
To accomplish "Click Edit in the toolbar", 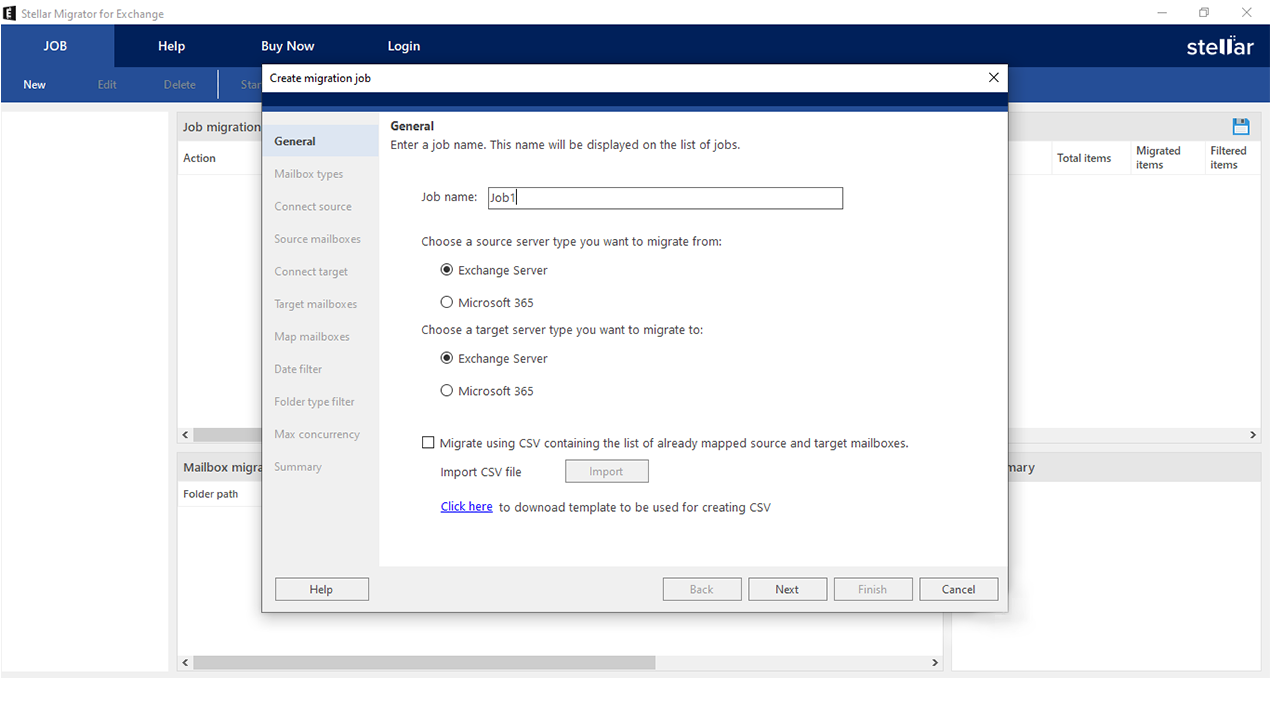I will click(x=107, y=85).
